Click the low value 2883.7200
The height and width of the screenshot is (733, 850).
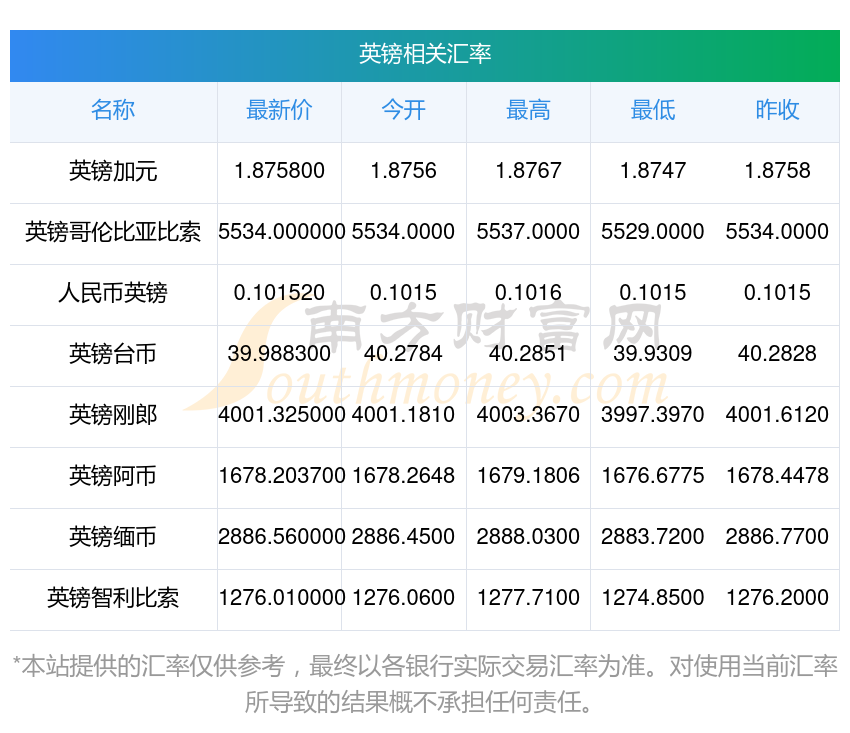(653, 537)
